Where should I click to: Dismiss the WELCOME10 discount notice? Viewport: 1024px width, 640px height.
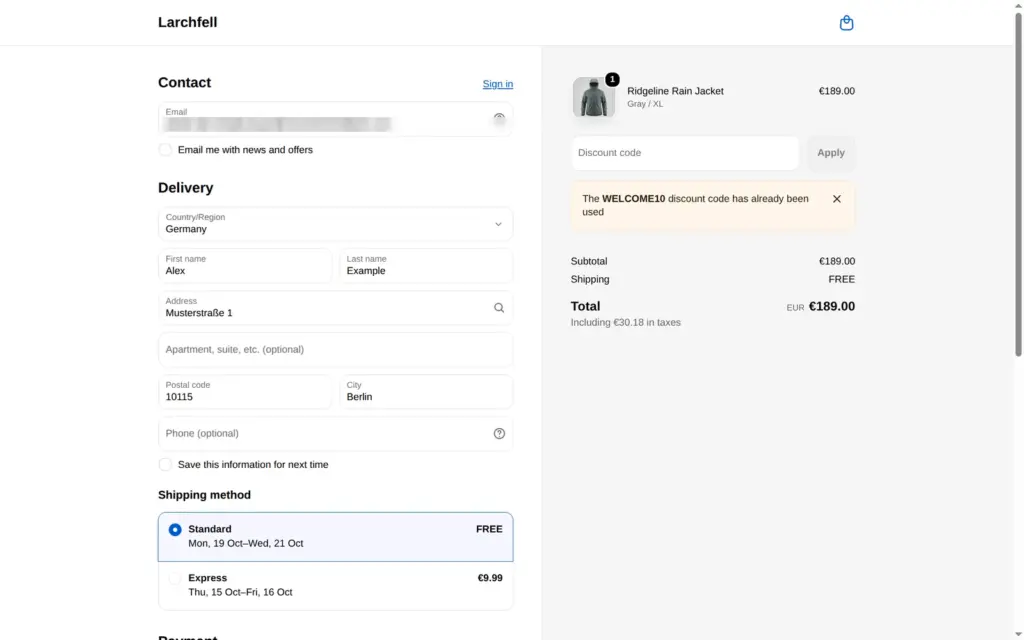point(837,199)
